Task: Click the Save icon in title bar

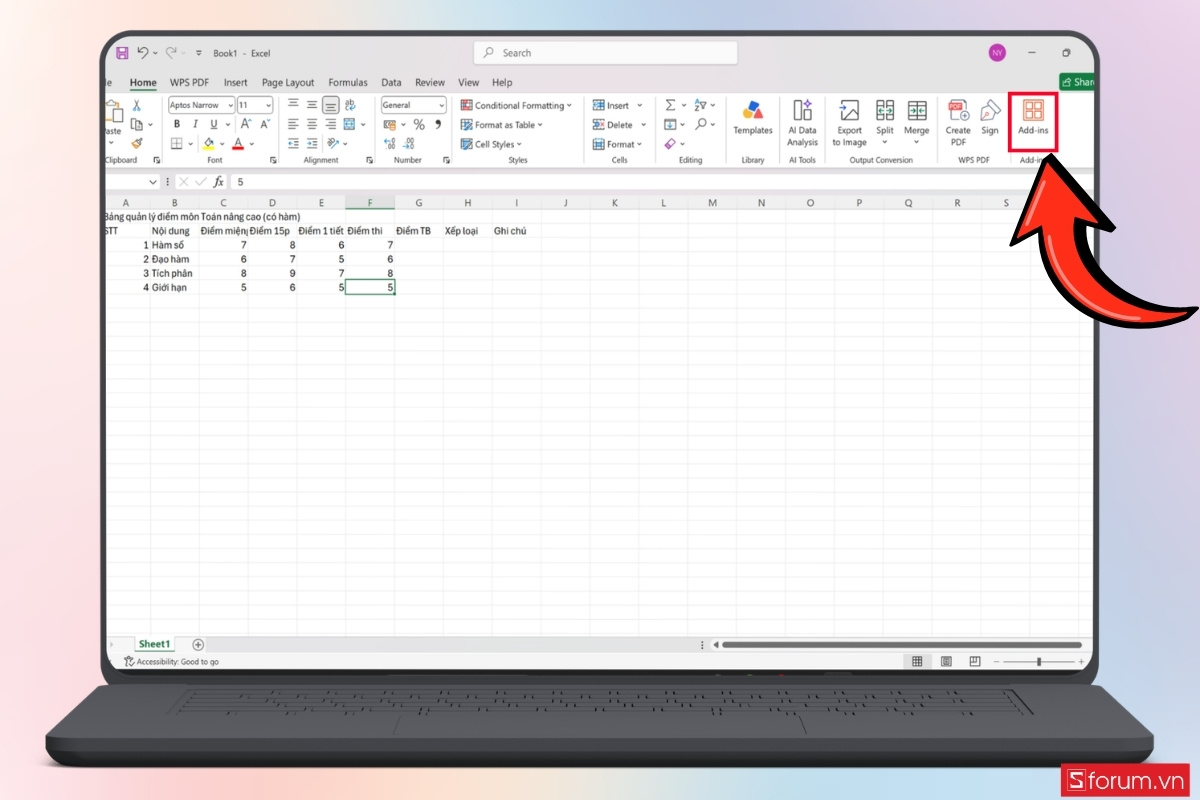Action: point(122,53)
